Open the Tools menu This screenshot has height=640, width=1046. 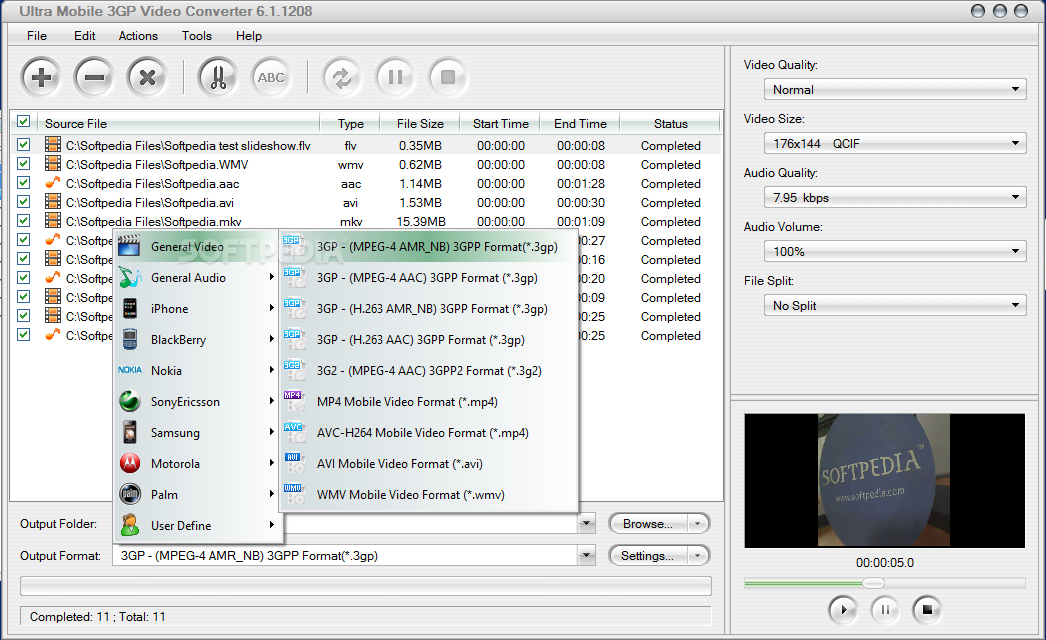(197, 36)
